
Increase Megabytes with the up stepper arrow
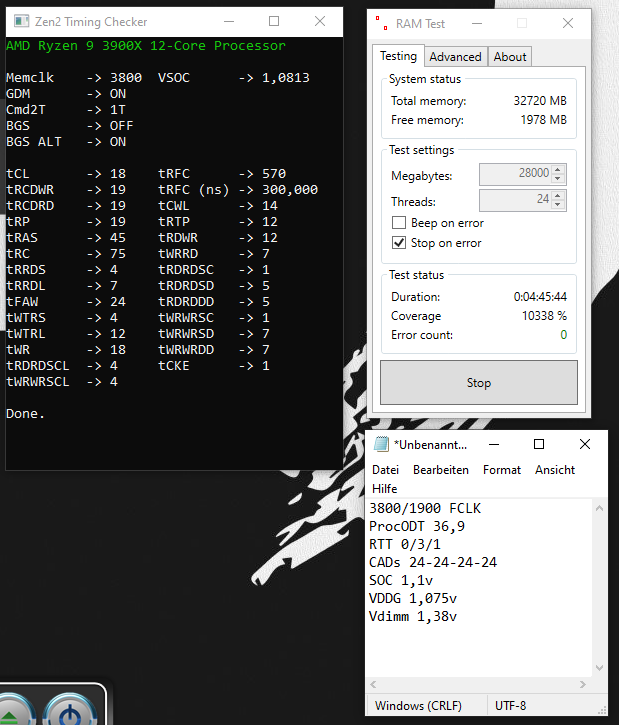pos(558,170)
